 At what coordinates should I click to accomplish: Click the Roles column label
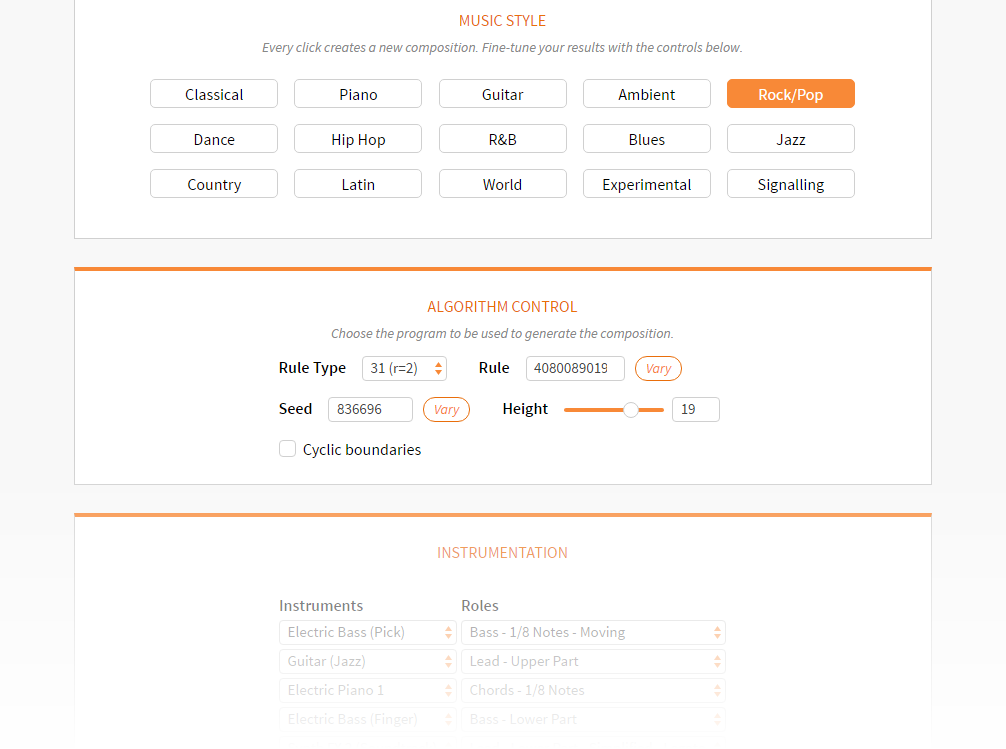[x=480, y=605]
